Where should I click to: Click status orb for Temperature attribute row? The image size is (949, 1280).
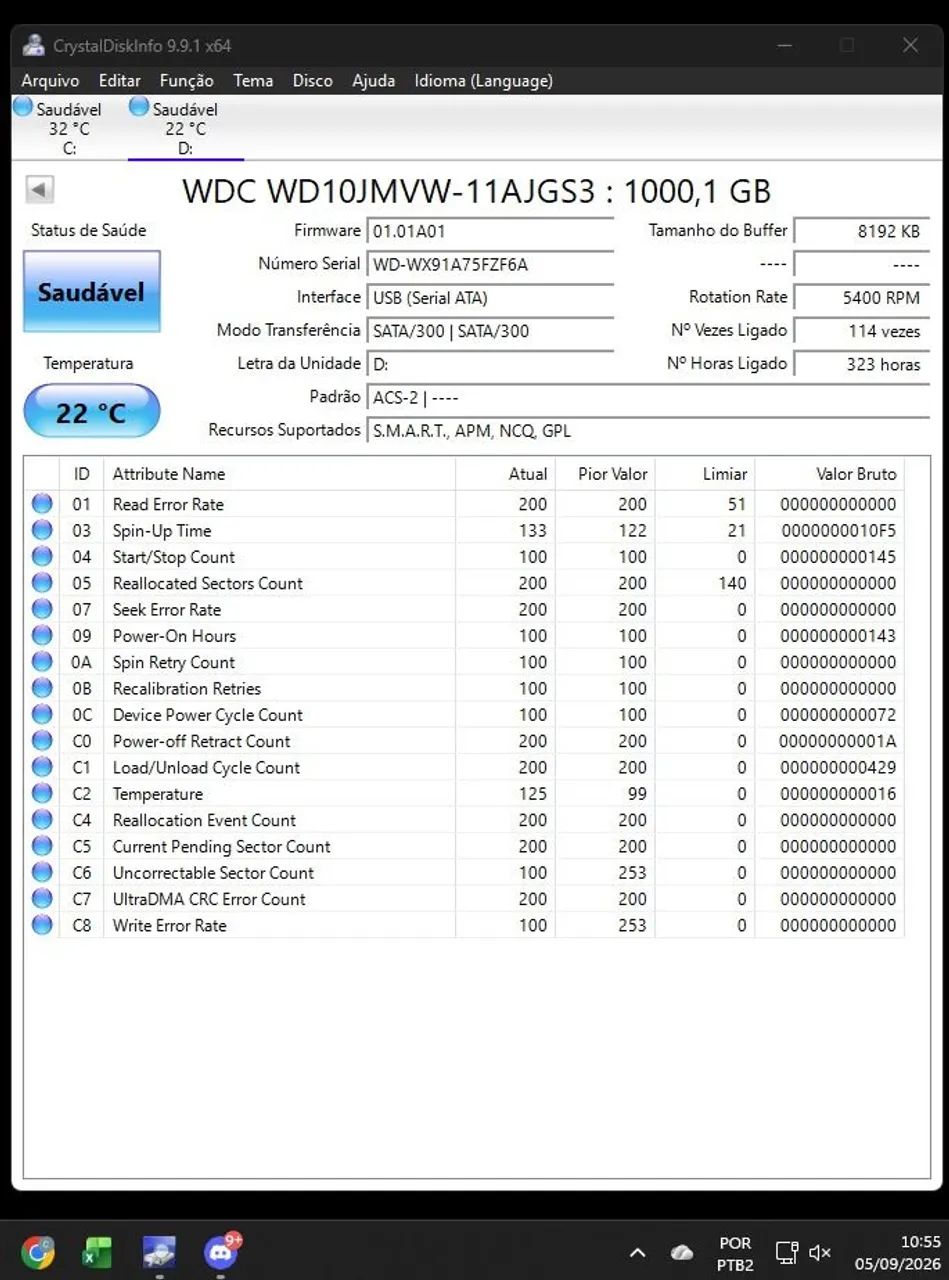[42, 794]
